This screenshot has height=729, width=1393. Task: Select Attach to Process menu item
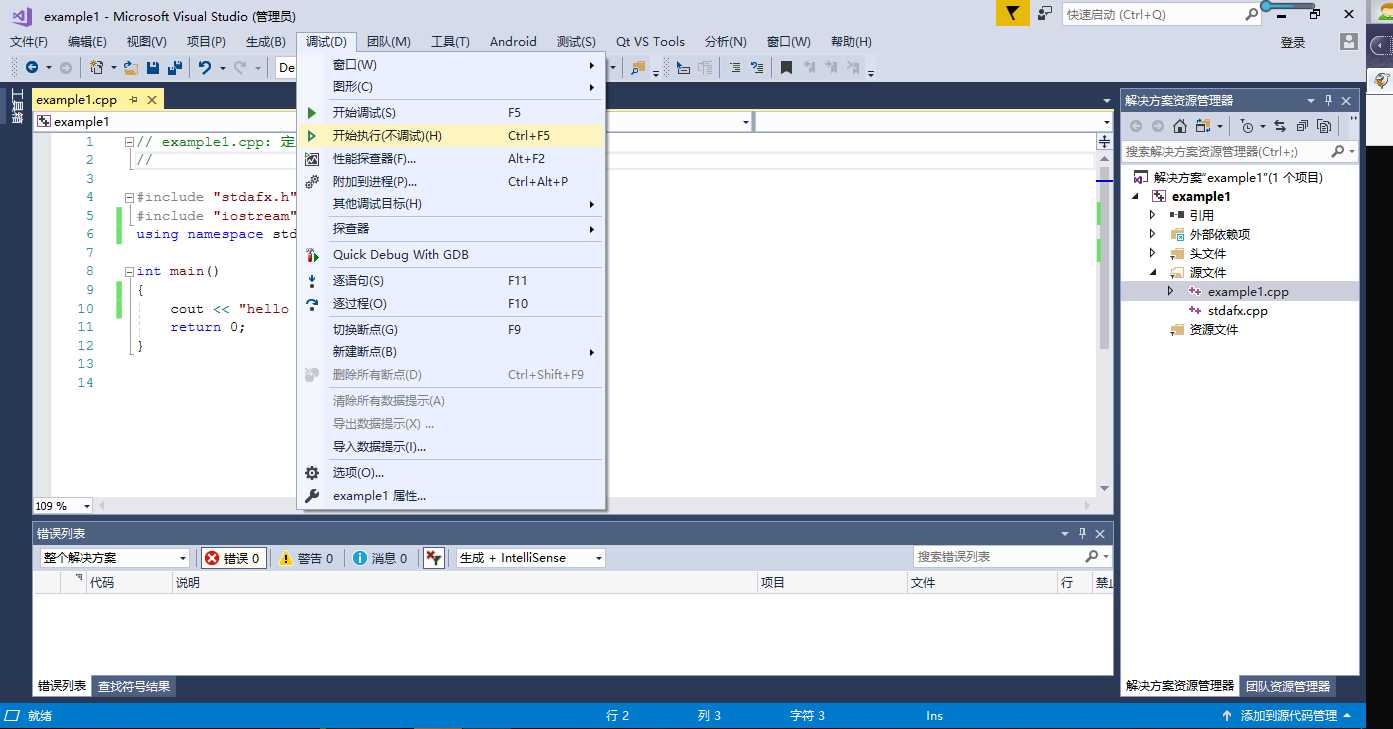(x=451, y=181)
